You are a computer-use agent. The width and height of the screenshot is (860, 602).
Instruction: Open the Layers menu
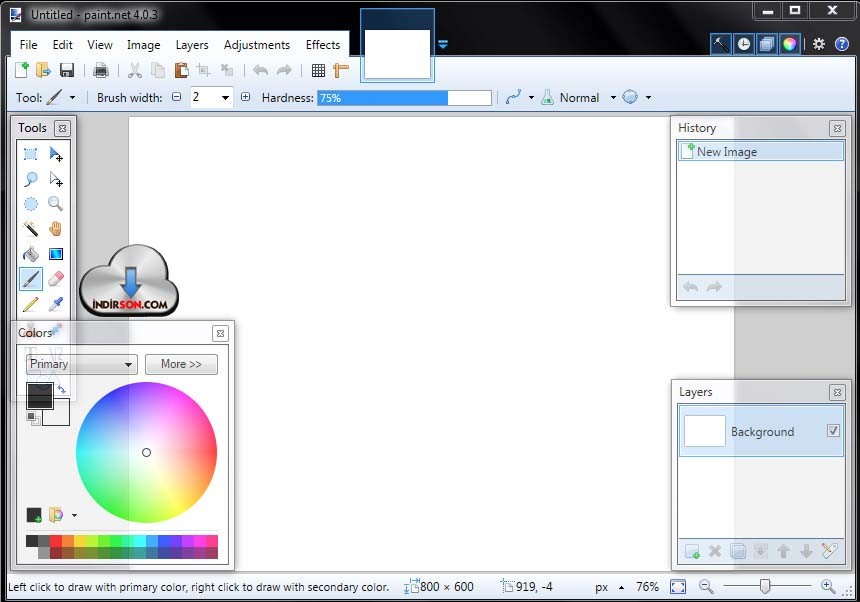point(192,45)
